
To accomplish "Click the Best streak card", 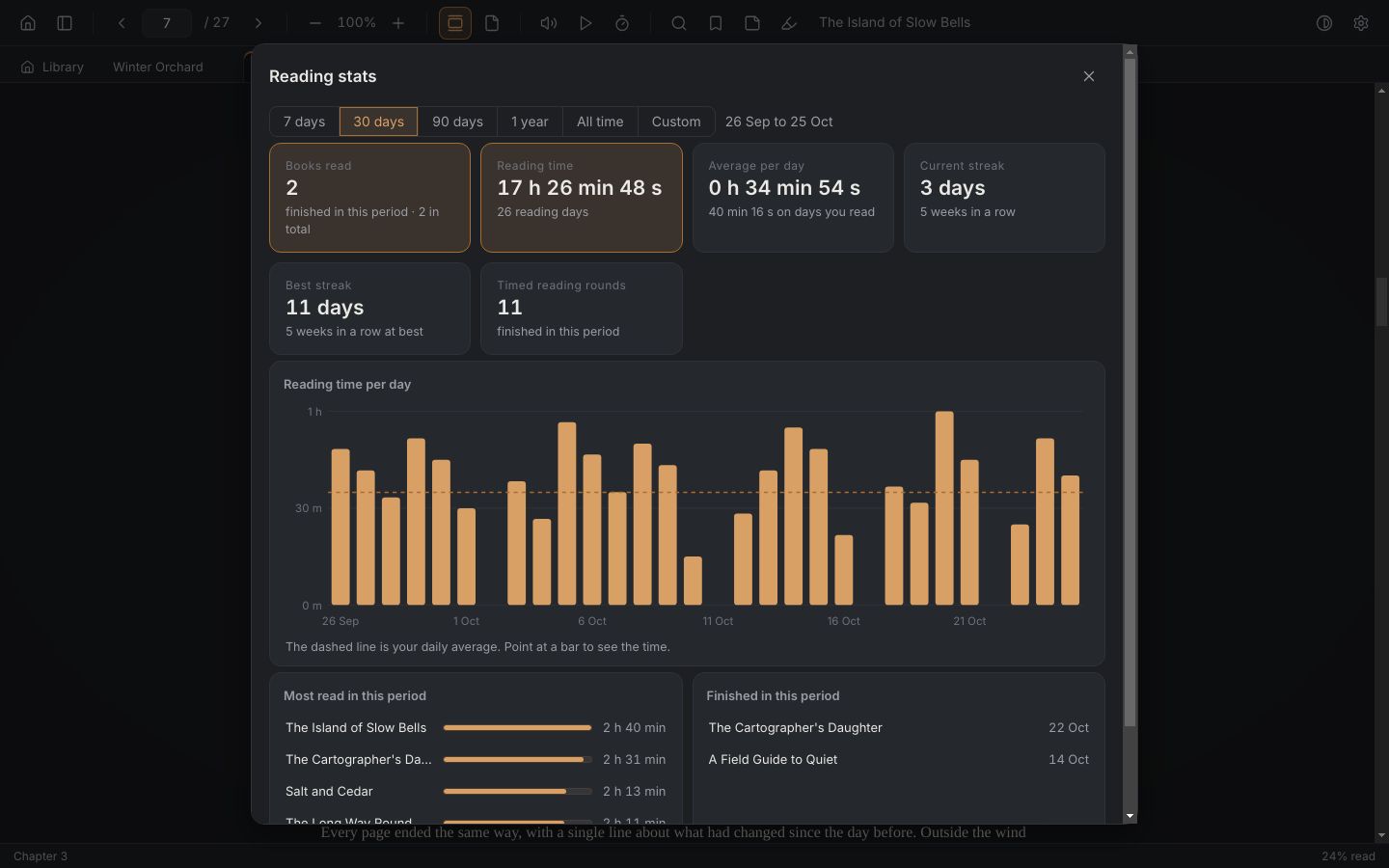I will (x=369, y=309).
